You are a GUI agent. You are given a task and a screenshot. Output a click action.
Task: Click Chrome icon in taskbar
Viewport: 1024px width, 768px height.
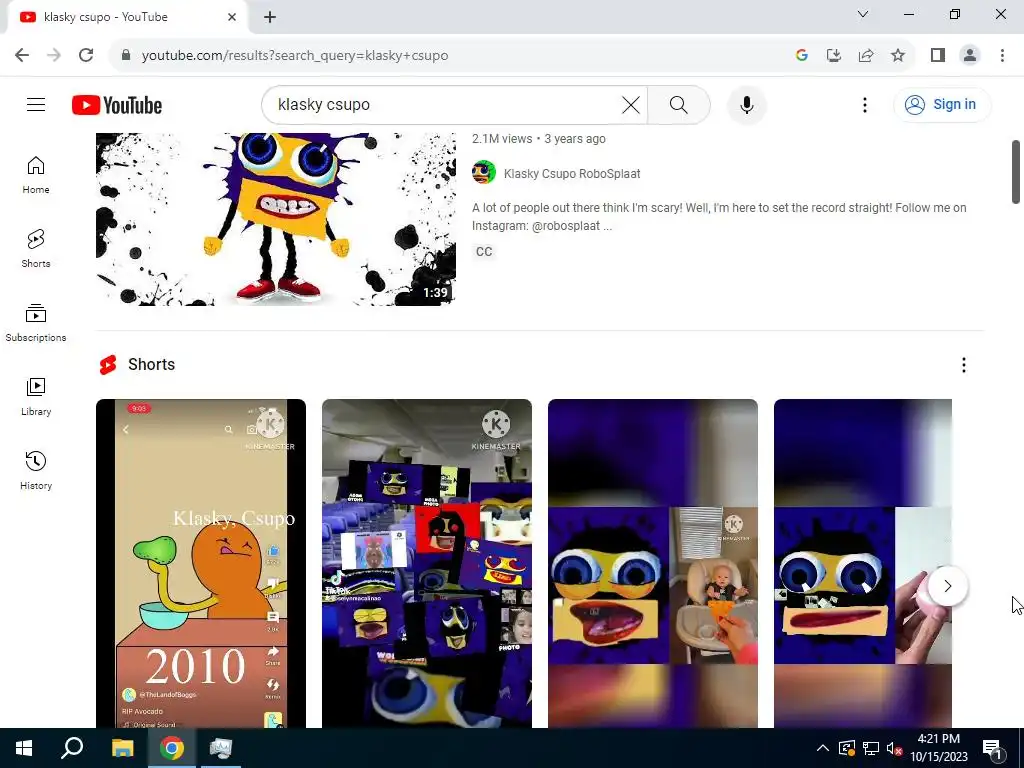click(172, 748)
